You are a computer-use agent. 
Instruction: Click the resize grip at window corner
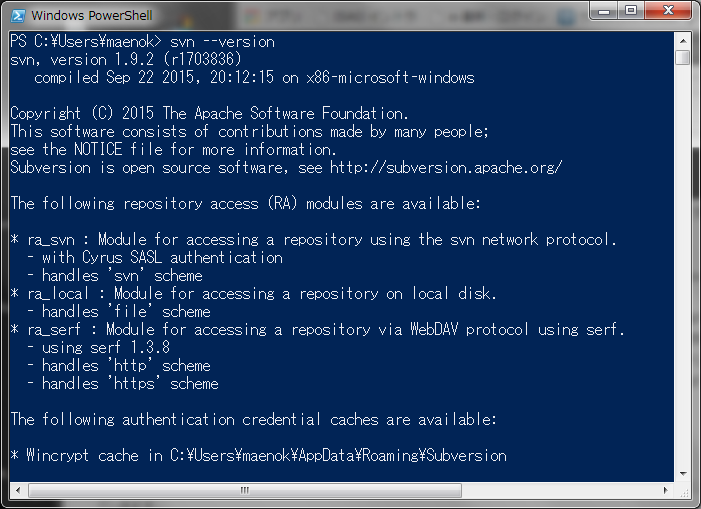pyautogui.click(x=682, y=491)
